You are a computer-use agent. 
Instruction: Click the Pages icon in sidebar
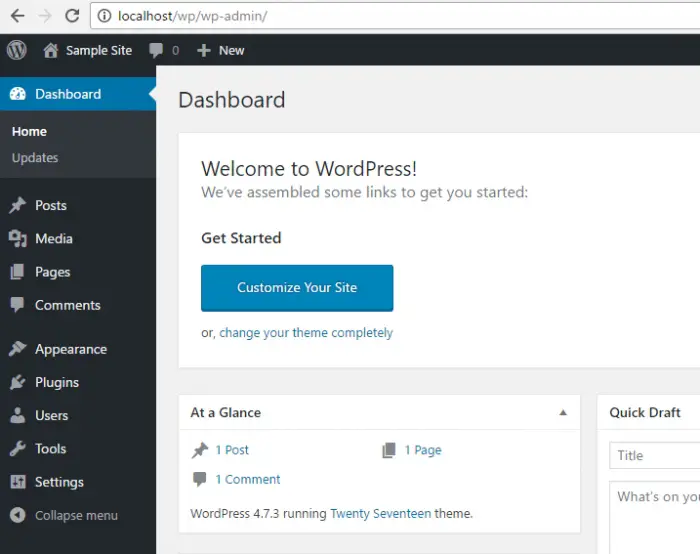(17, 271)
